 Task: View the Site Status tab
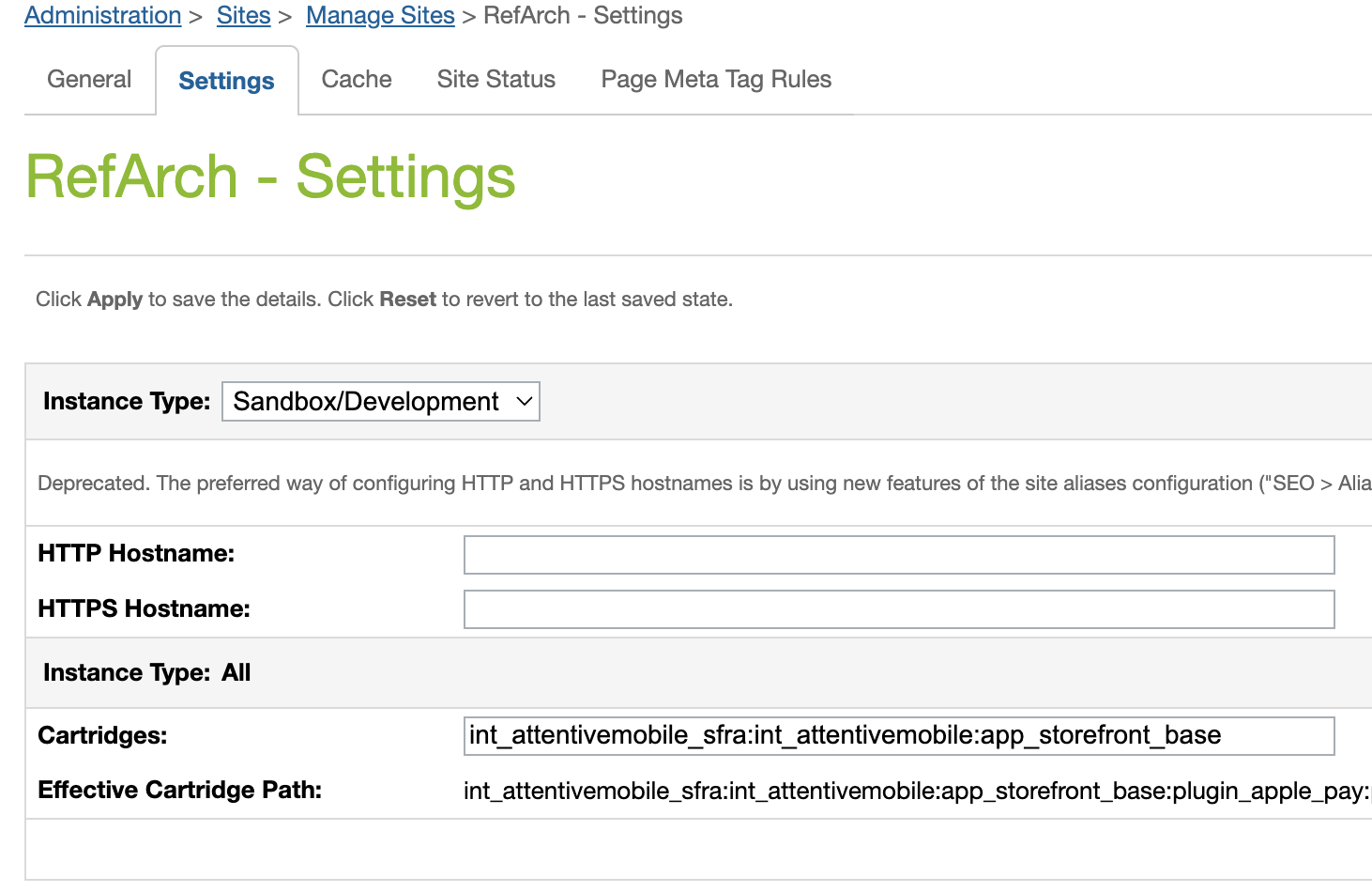click(x=495, y=80)
